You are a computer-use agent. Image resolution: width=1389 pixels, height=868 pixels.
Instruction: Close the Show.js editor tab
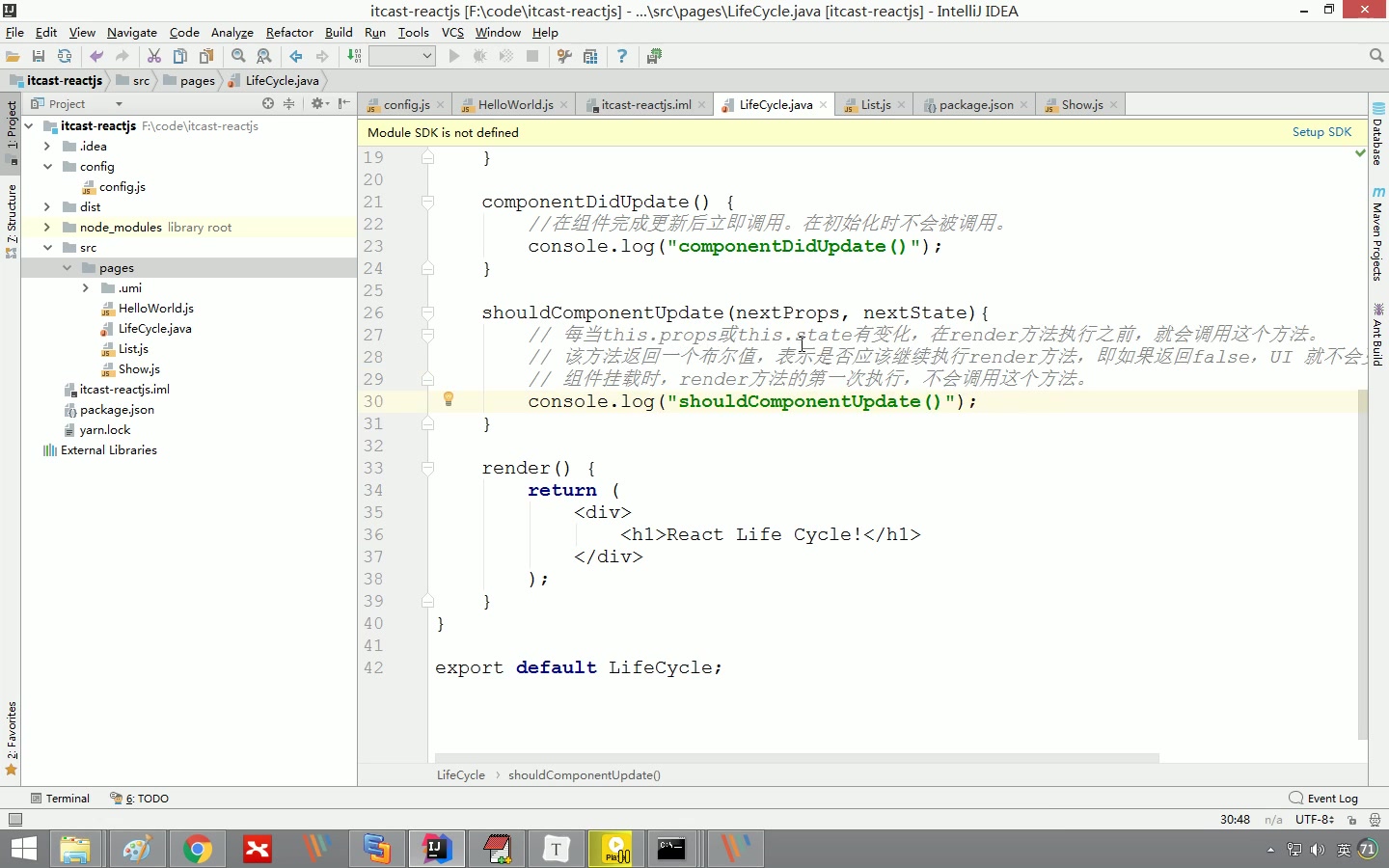(x=1113, y=104)
